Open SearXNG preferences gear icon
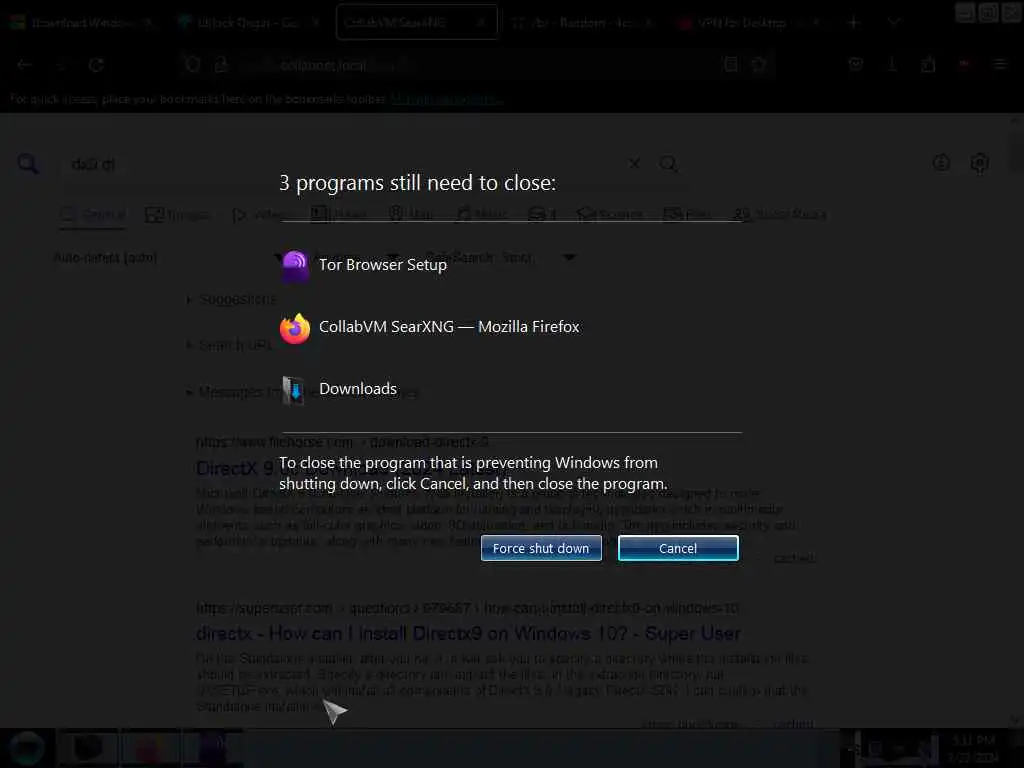This screenshot has width=1024, height=768. 980,163
